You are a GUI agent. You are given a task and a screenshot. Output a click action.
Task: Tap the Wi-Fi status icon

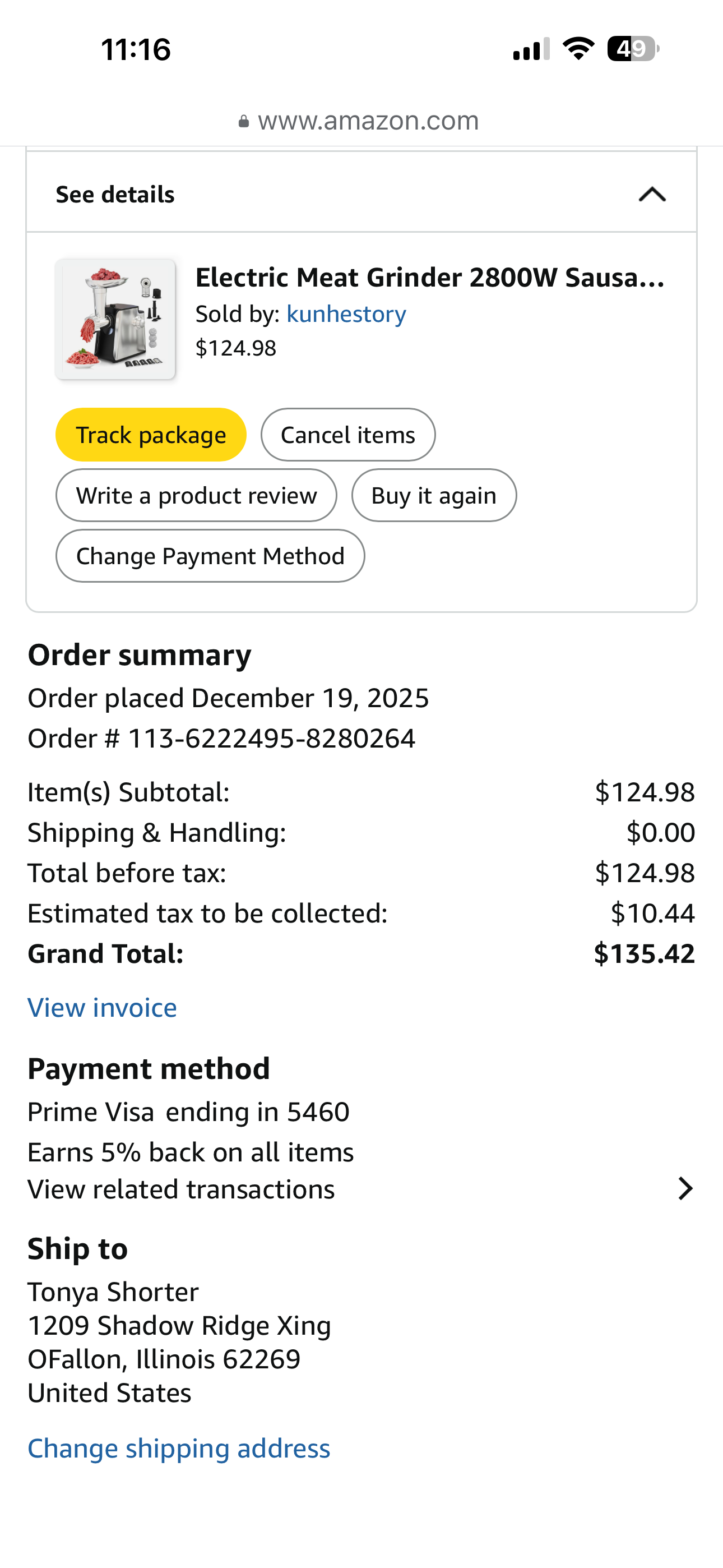click(x=578, y=49)
